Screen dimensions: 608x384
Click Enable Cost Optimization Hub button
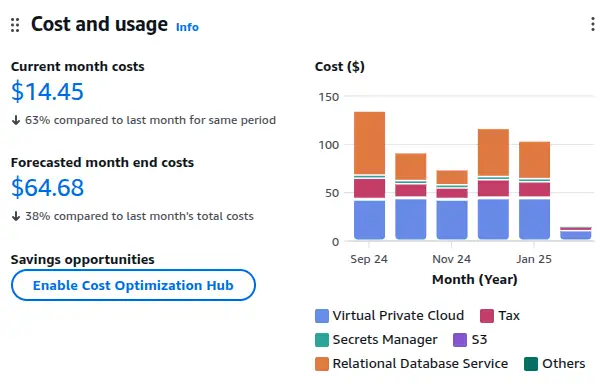tap(133, 285)
